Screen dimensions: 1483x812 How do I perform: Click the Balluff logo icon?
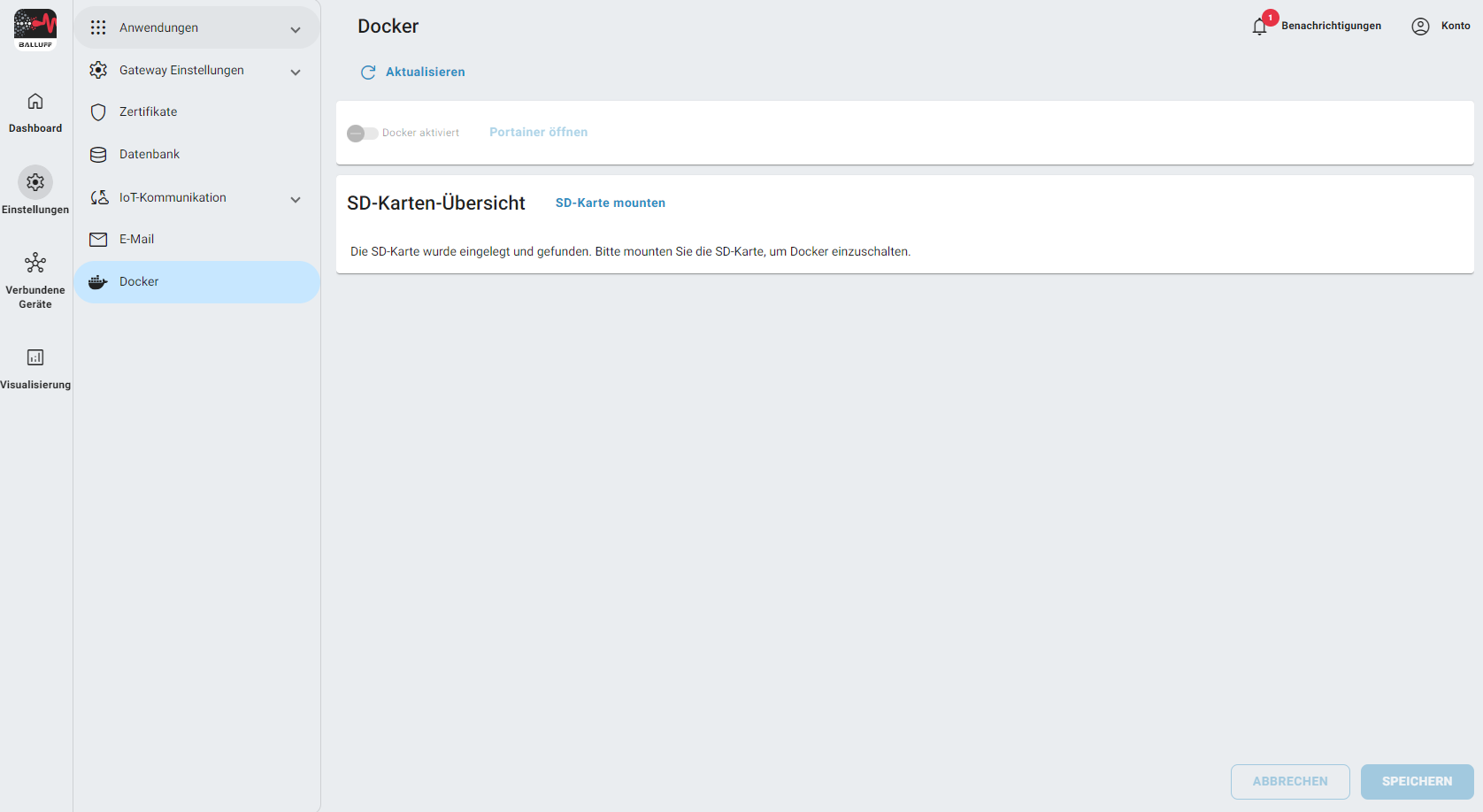tap(35, 28)
